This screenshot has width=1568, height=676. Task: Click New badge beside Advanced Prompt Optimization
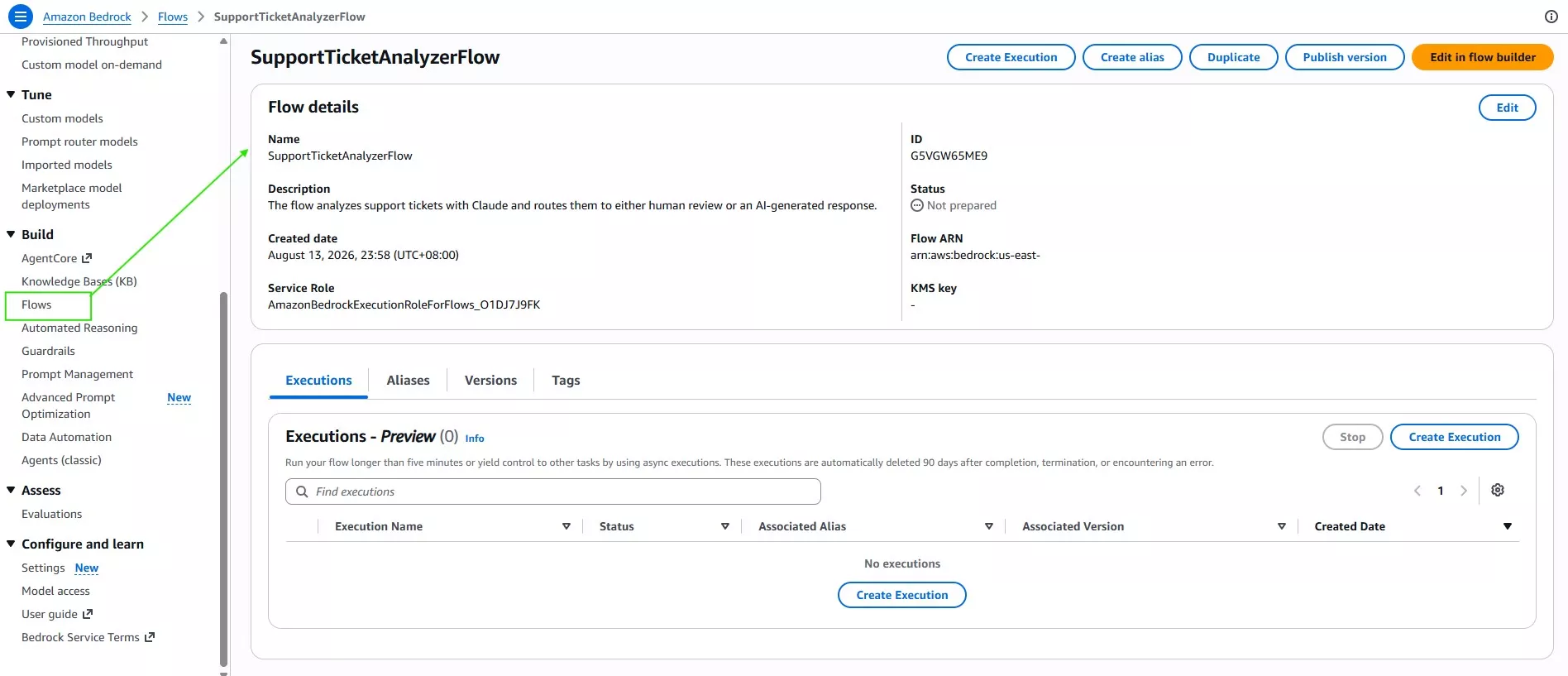coord(179,397)
